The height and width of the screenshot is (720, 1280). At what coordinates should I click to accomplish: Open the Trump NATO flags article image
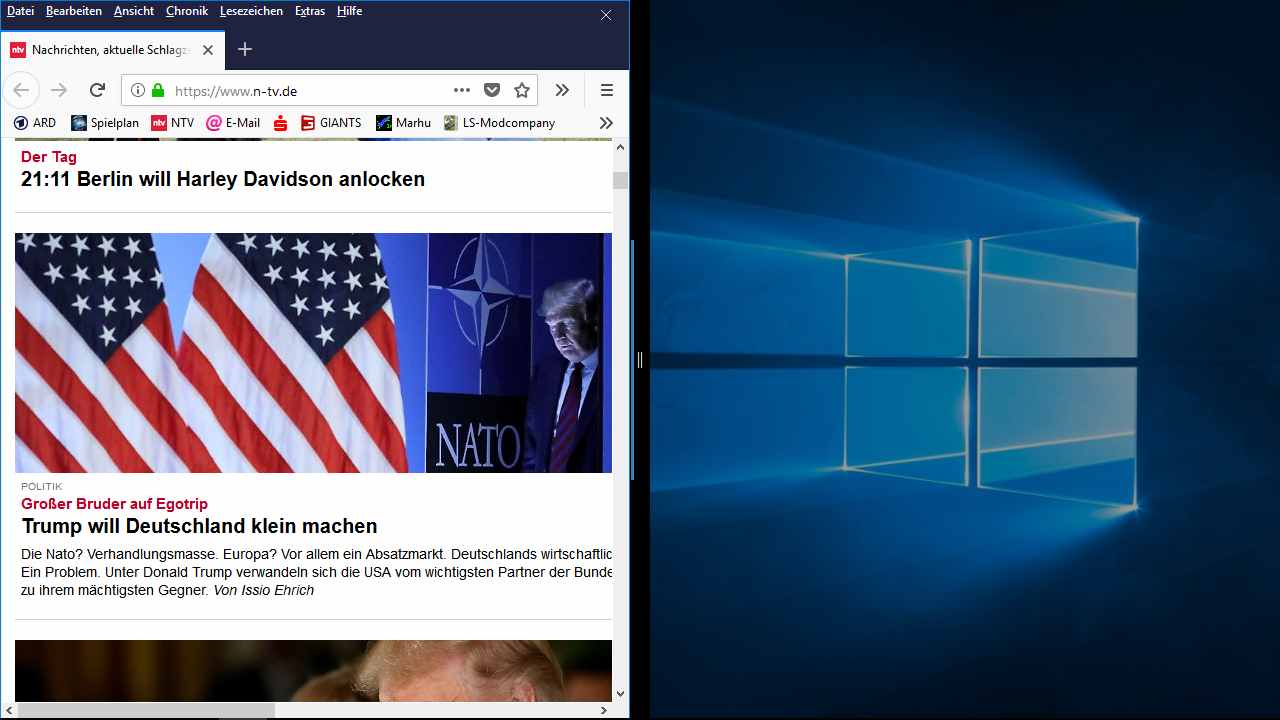313,353
